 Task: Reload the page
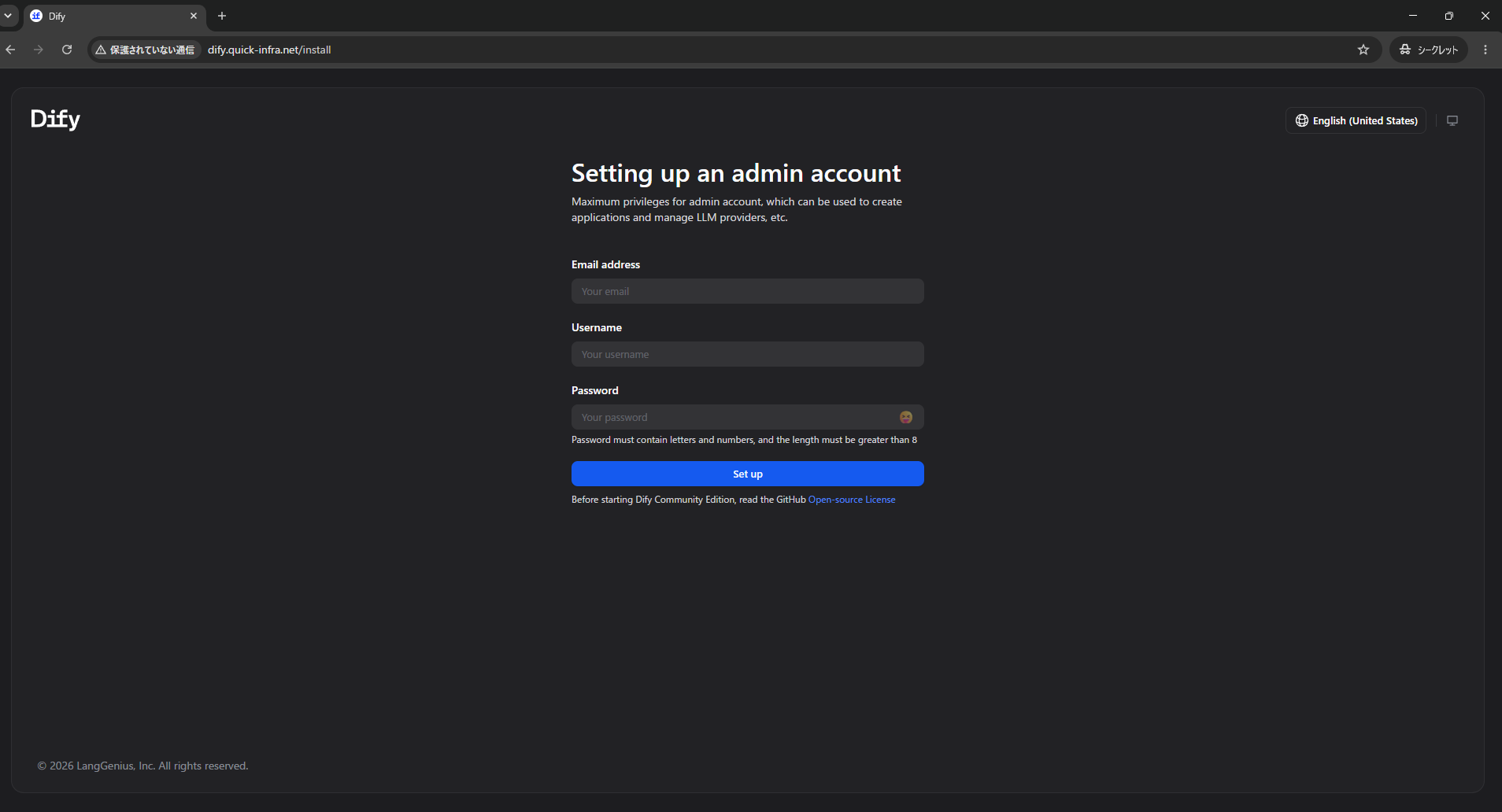tap(67, 50)
